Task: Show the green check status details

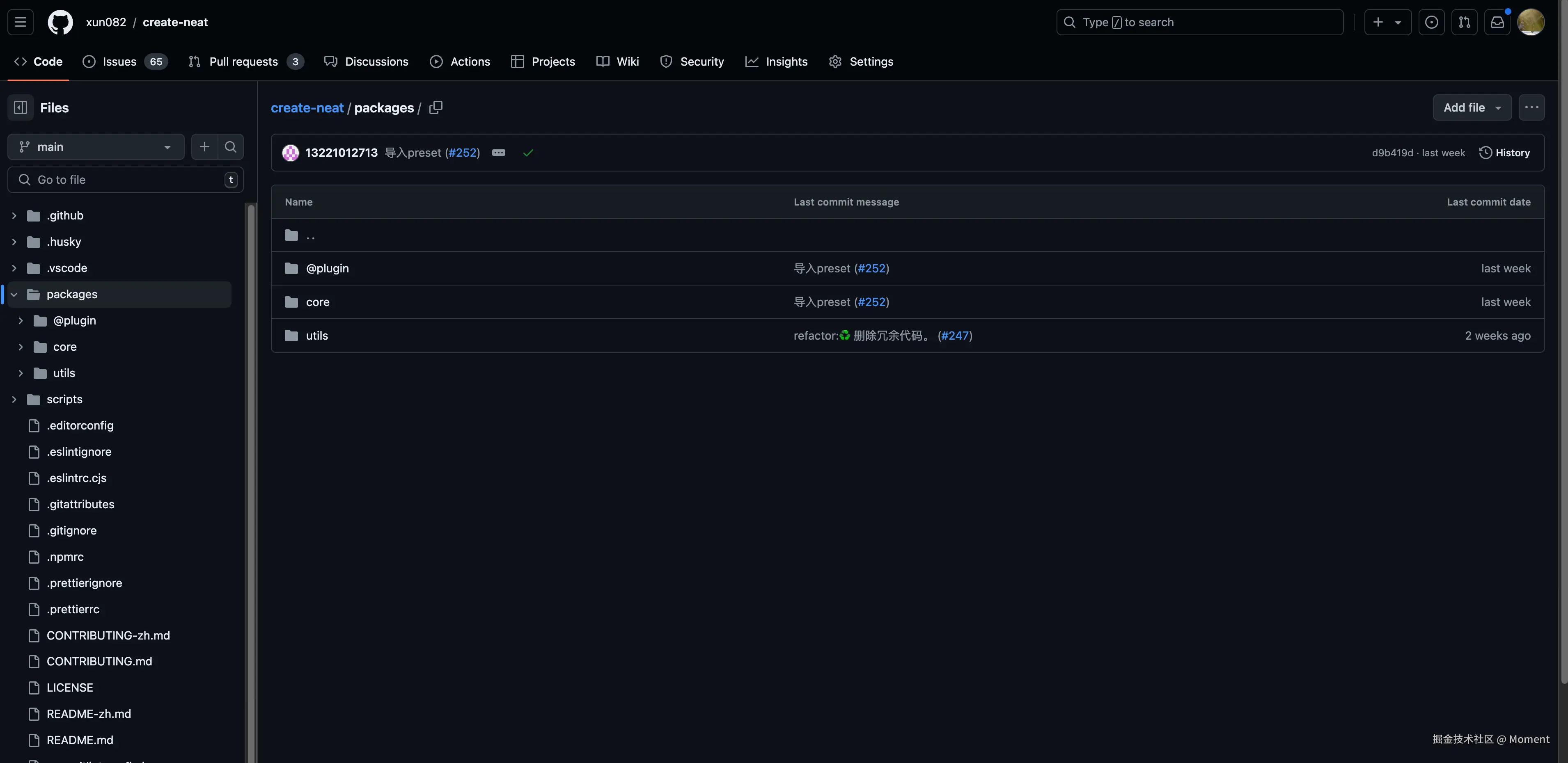Action: pyautogui.click(x=528, y=153)
